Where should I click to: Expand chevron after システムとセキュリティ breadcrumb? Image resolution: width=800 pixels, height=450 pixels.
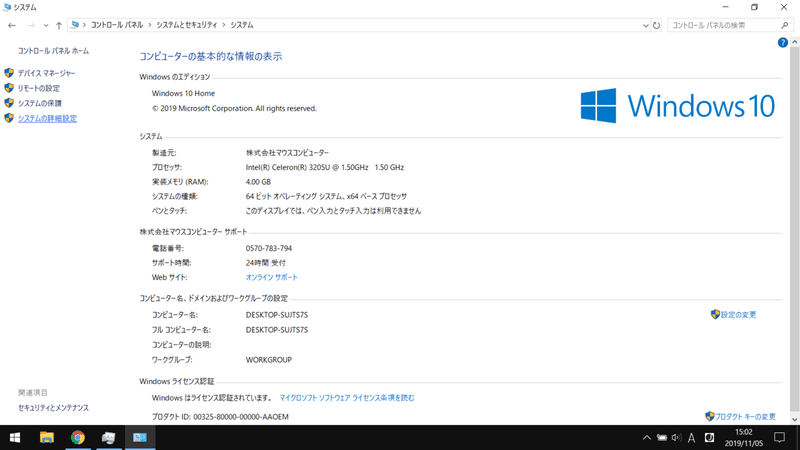click(x=224, y=25)
